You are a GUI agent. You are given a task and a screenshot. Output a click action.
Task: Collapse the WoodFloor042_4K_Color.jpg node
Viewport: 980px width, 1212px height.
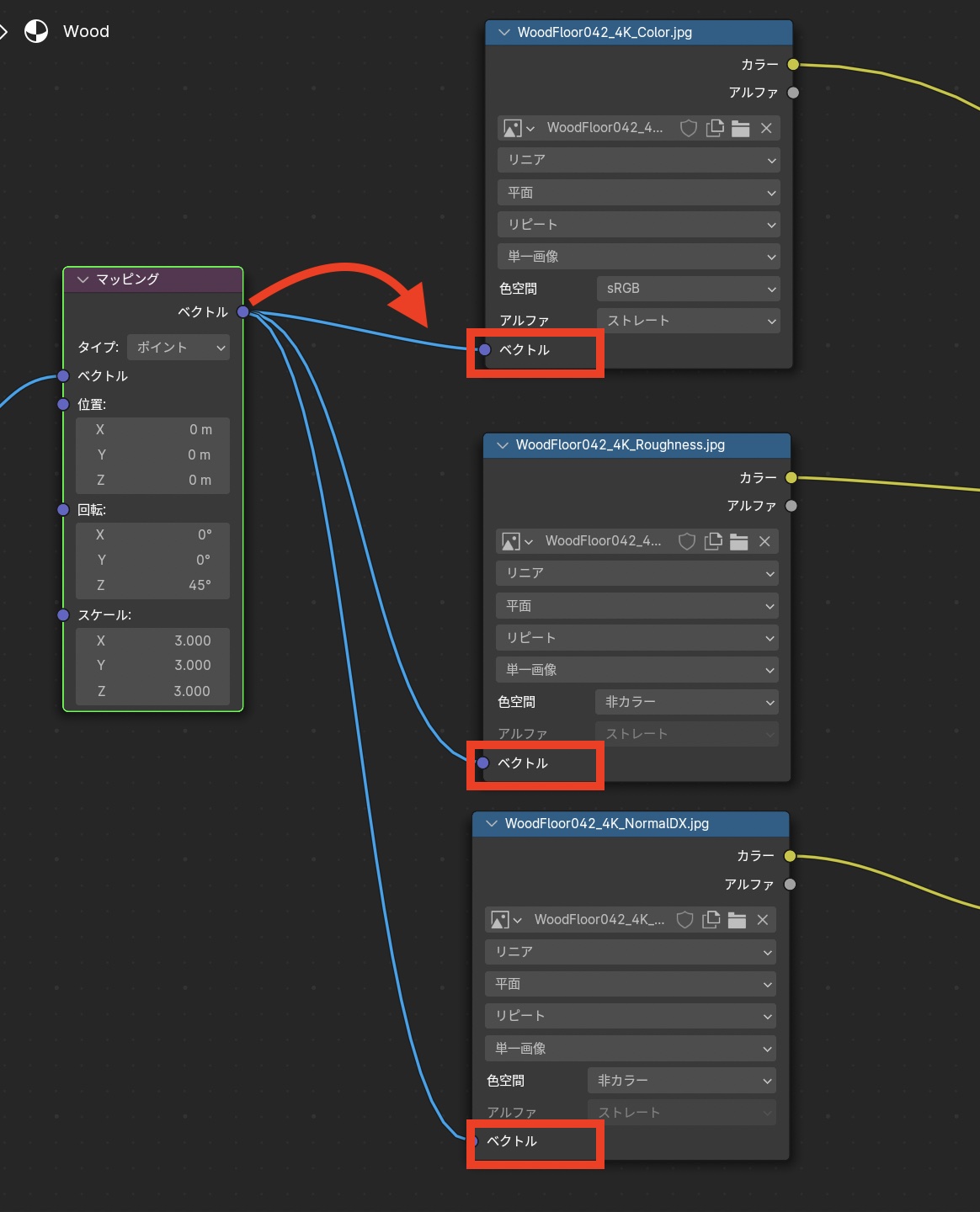(504, 33)
